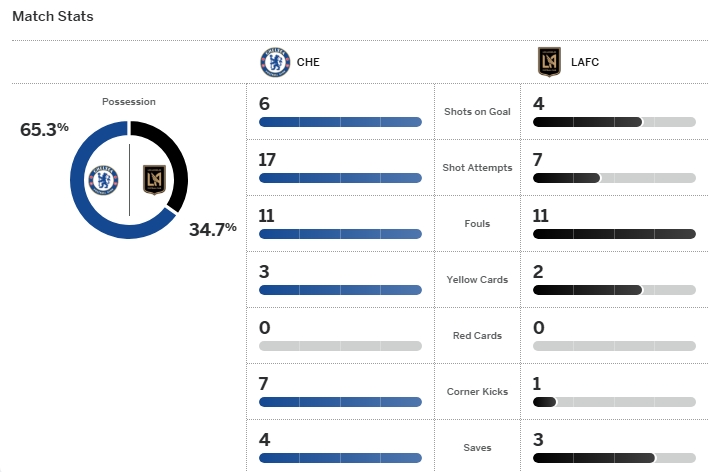This screenshot has height=472, width=709.
Task: Click Chelsea's Fouls blue bar
Action: pyautogui.click(x=340, y=234)
